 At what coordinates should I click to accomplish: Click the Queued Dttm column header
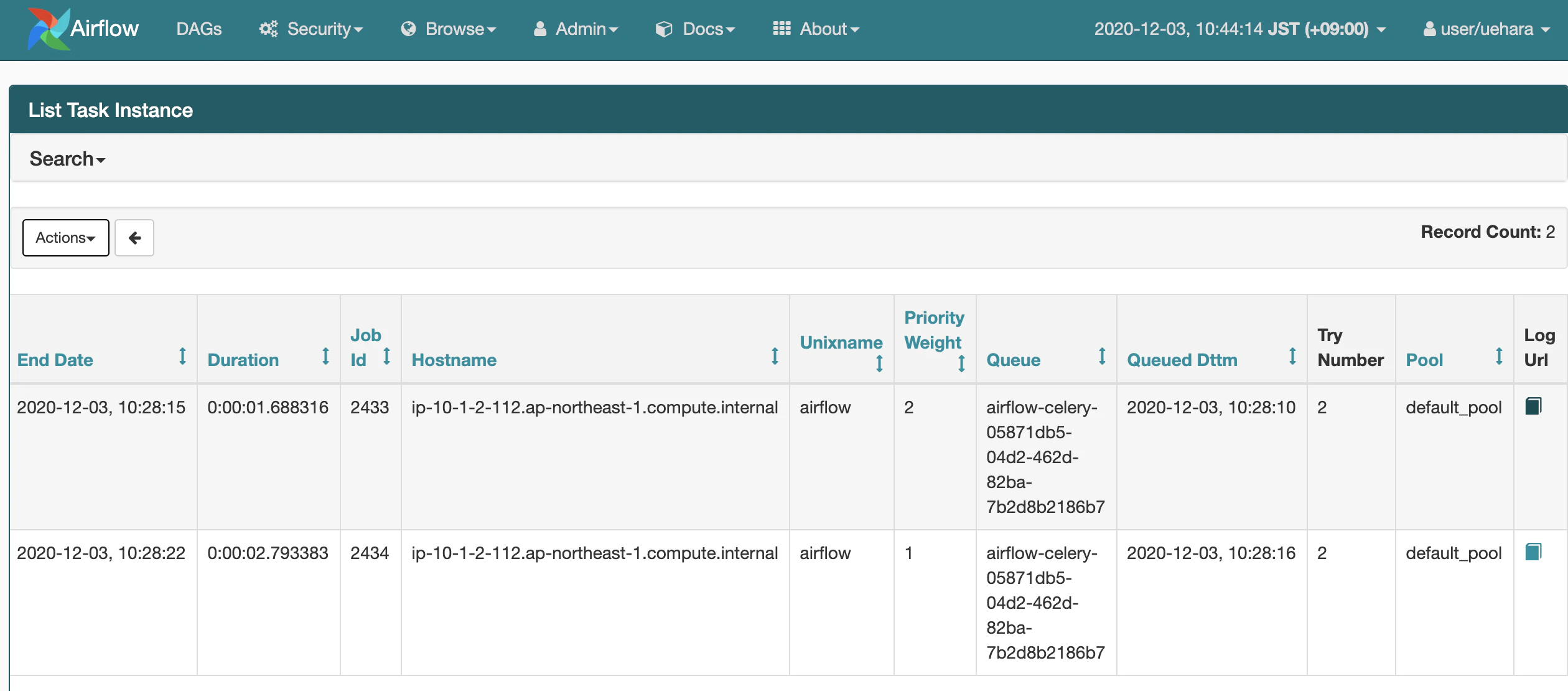pyautogui.click(x=1182, y=360)
